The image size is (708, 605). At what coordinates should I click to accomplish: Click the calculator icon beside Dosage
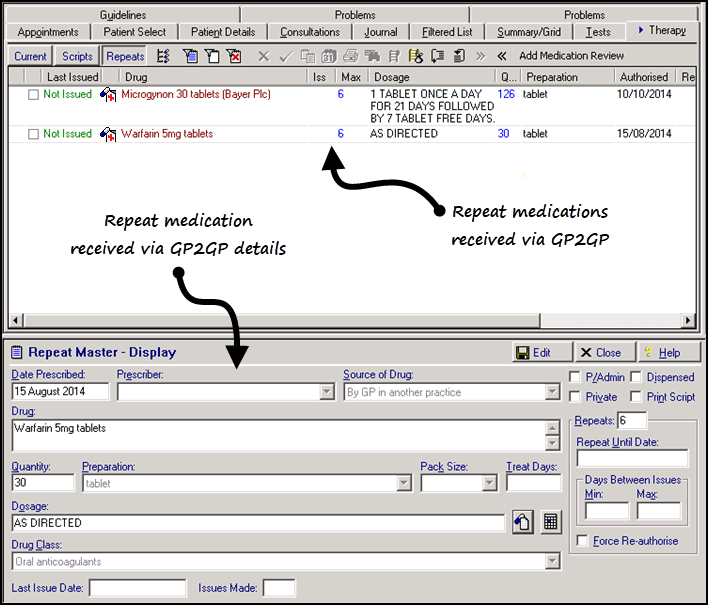coord(550,522)
